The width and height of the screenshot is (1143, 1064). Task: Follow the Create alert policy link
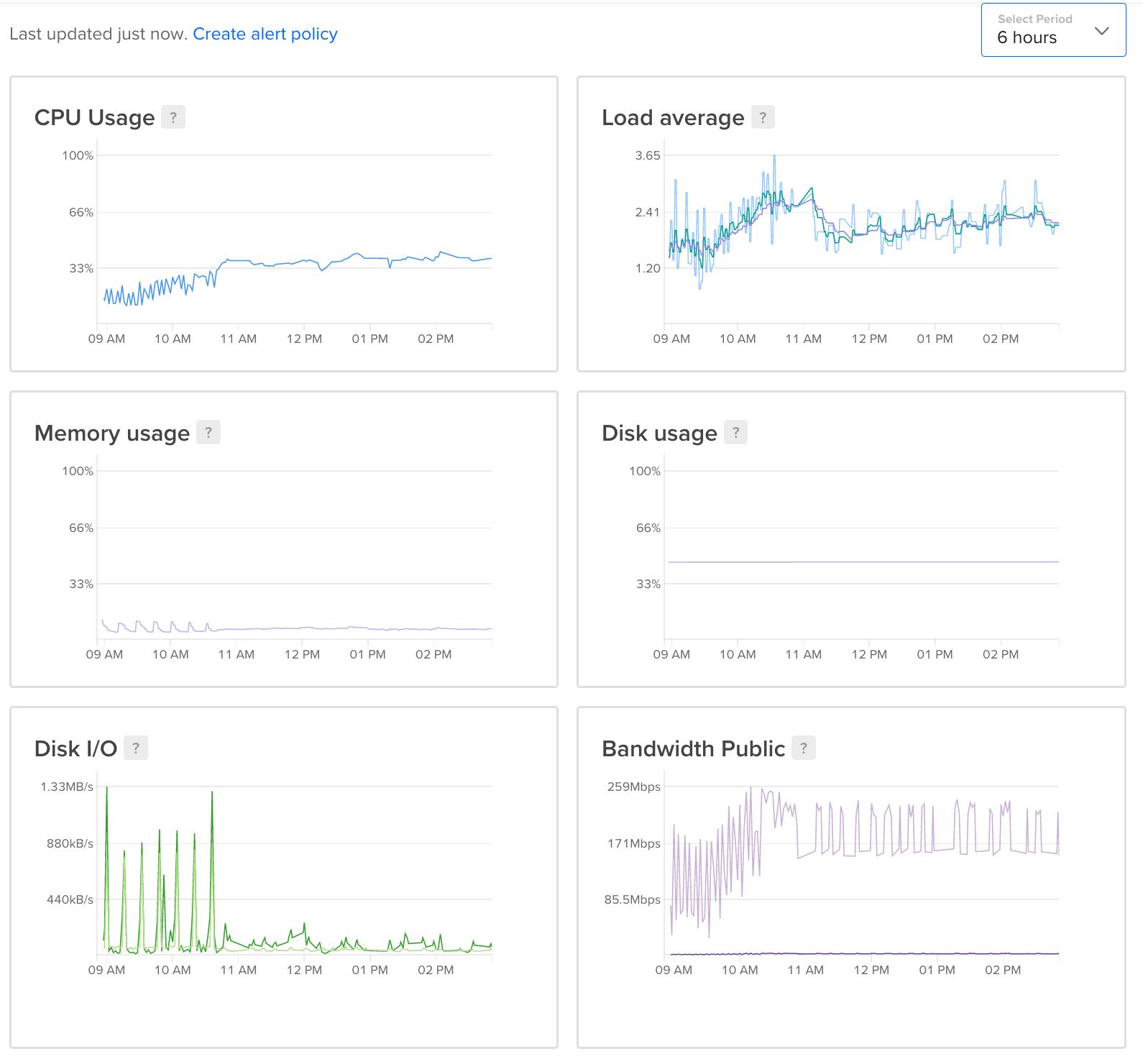point(265,34)
